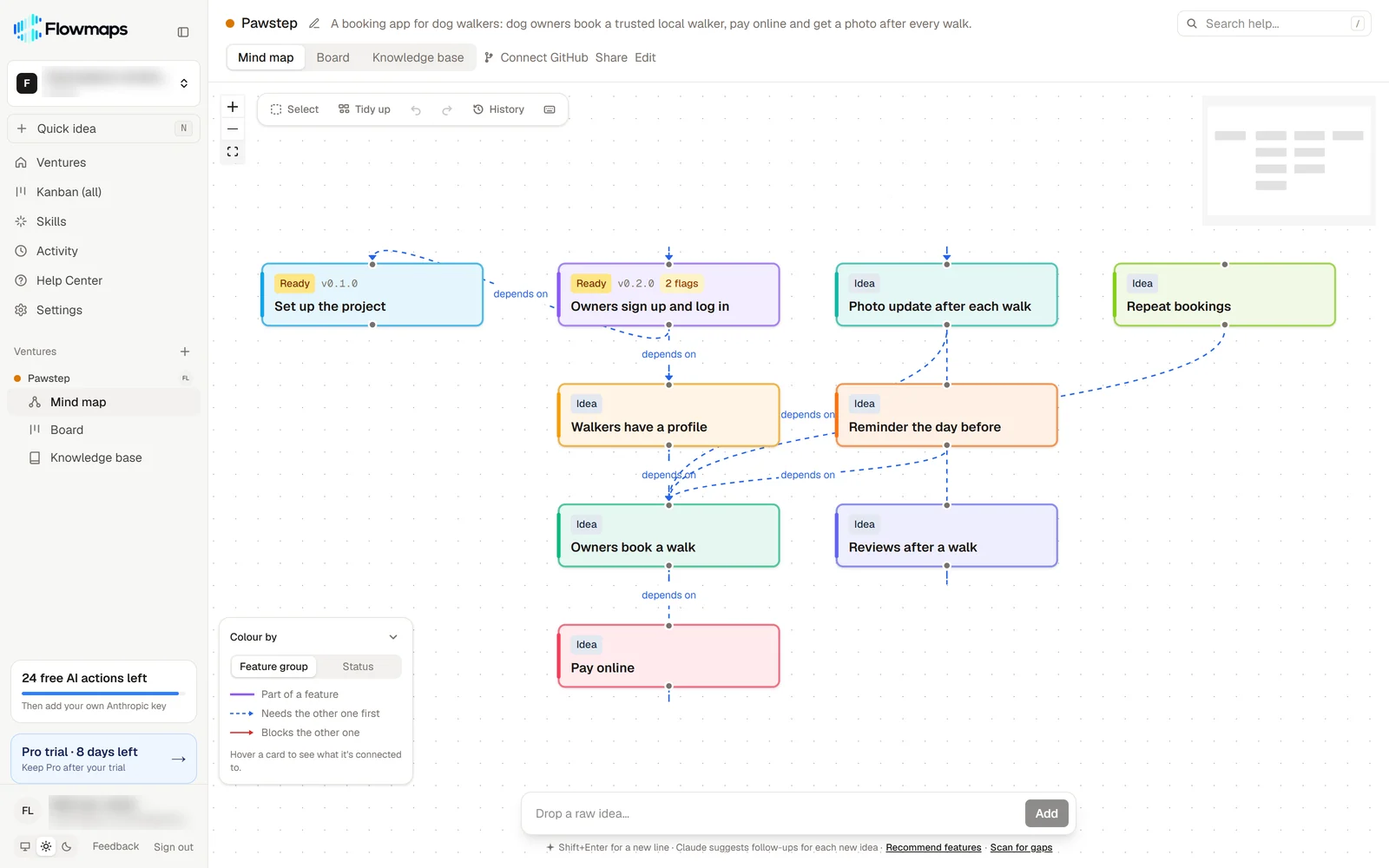Switch to the Board tab

tap(332, 57)
